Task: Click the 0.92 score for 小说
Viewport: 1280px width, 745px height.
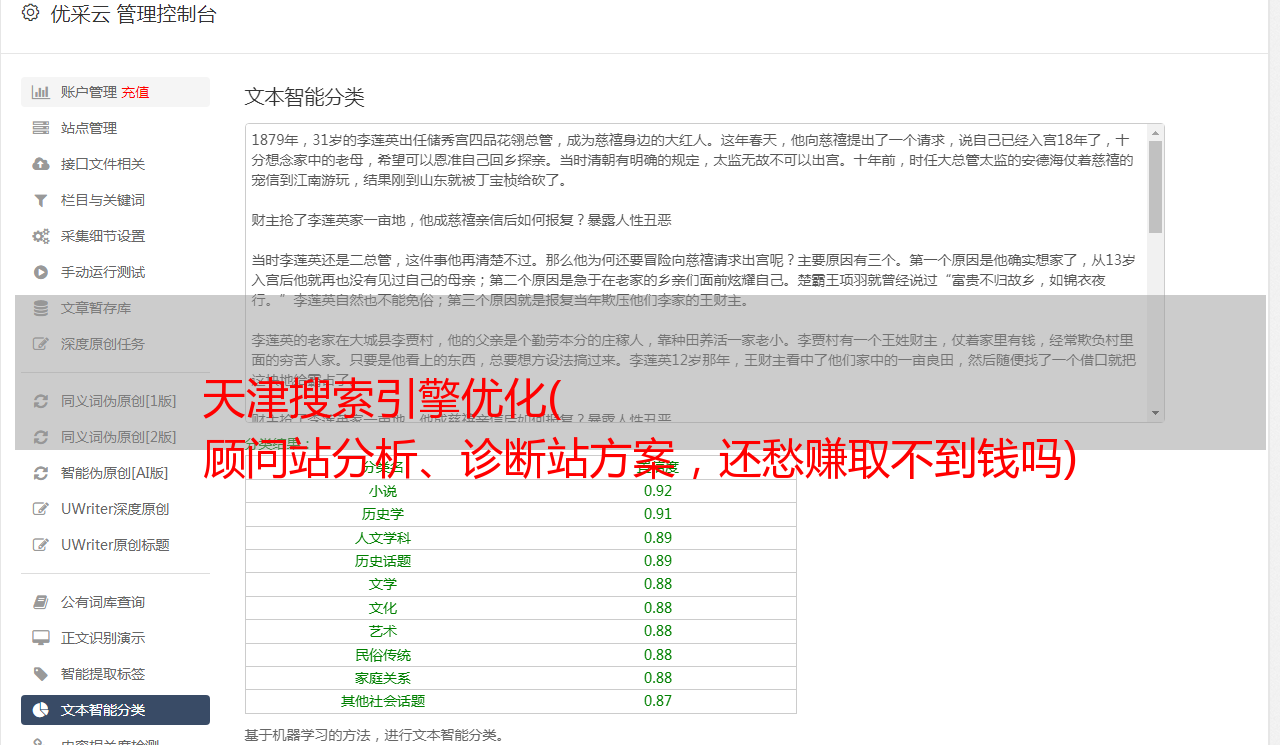Action: coord(658,491)
